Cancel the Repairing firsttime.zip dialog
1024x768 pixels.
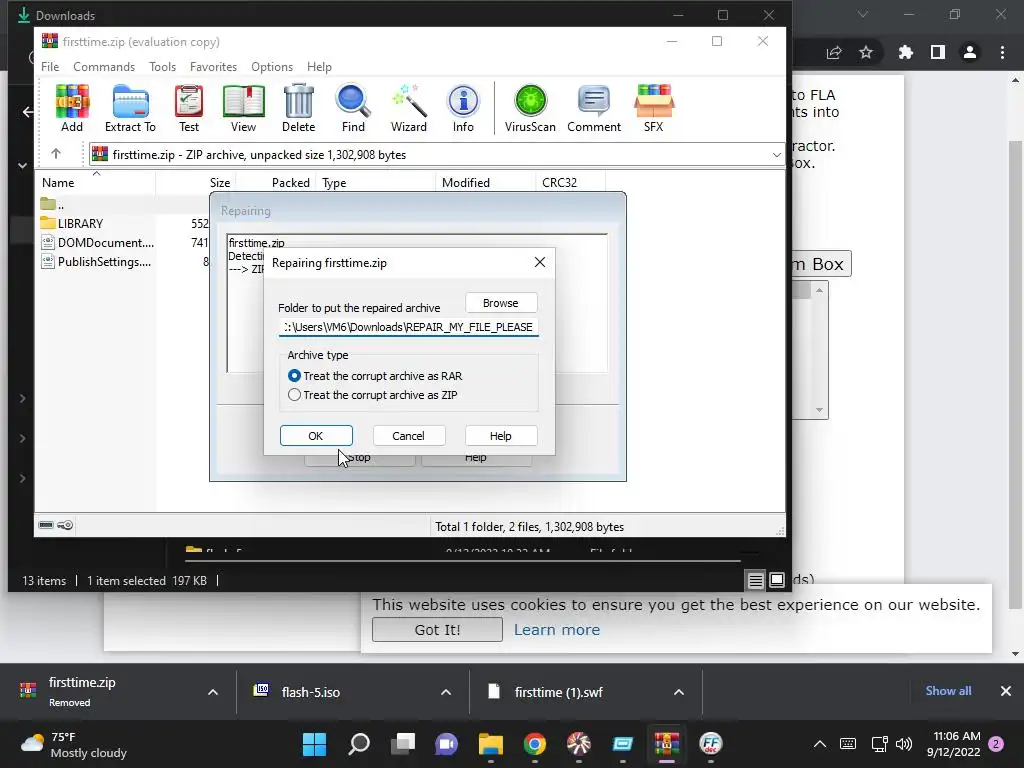[x=409, y=436]
